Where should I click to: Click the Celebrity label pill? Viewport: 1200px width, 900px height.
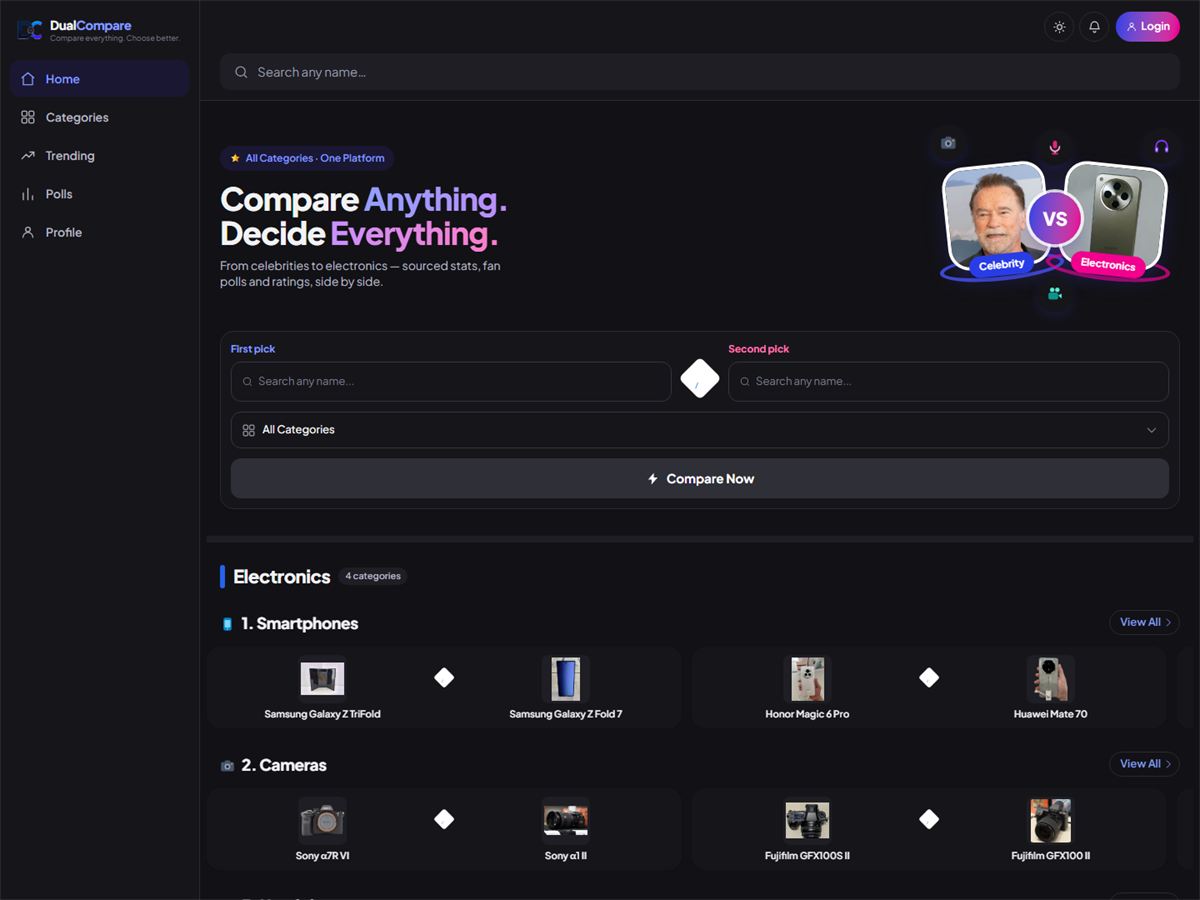click(x=1001, y=264)
